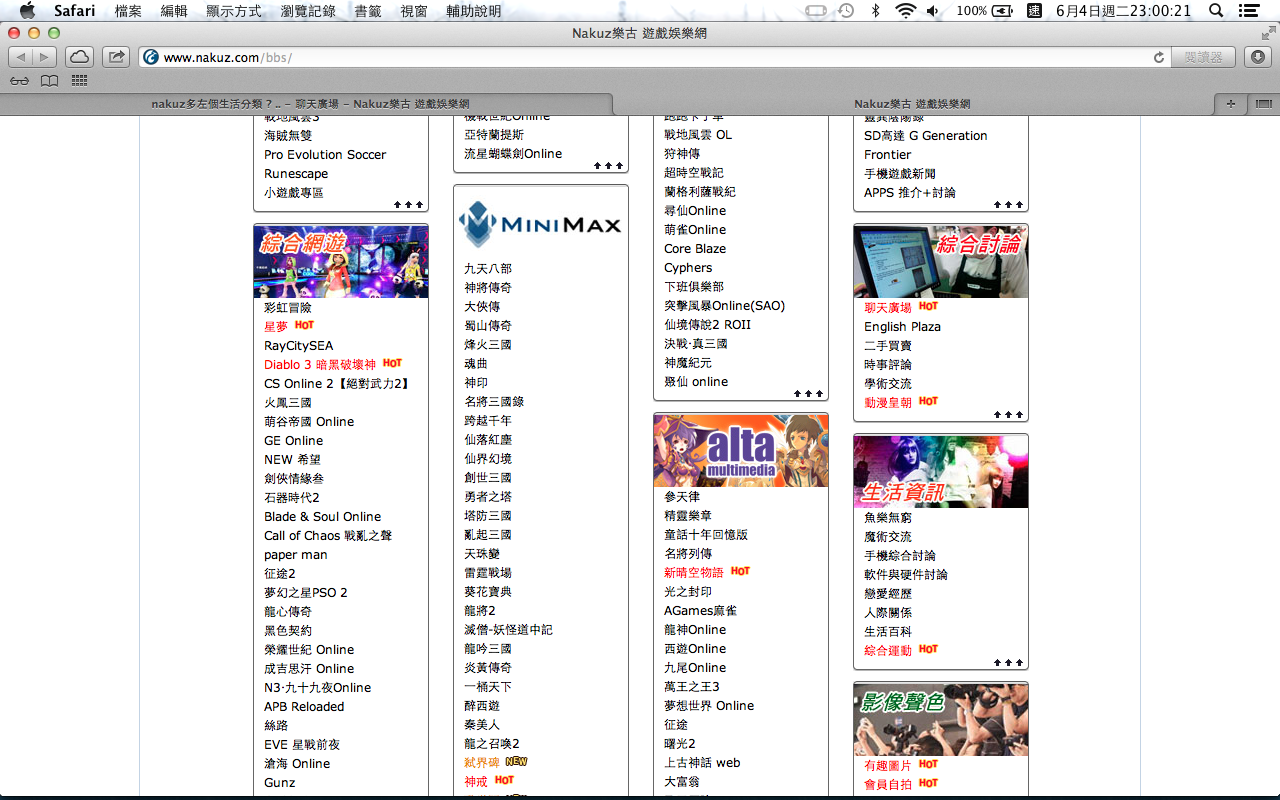1280x800 pixels.
Task: Switch to the nakuz多左個生活分類 tab
Action: pos(310,104)
